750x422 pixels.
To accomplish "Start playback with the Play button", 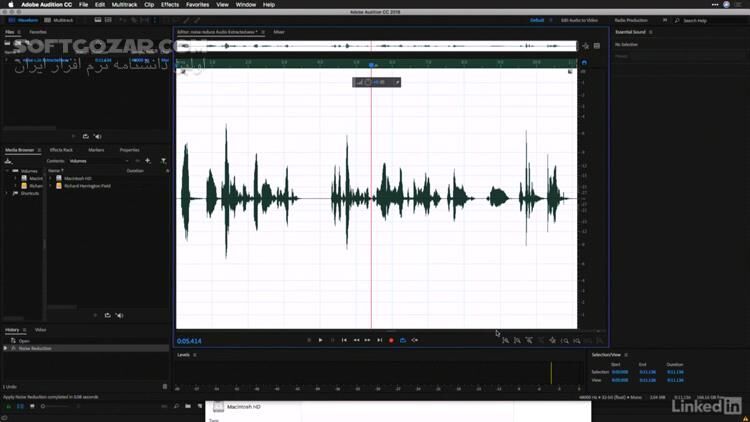I will pyautogui.click(x=320, y=340).
